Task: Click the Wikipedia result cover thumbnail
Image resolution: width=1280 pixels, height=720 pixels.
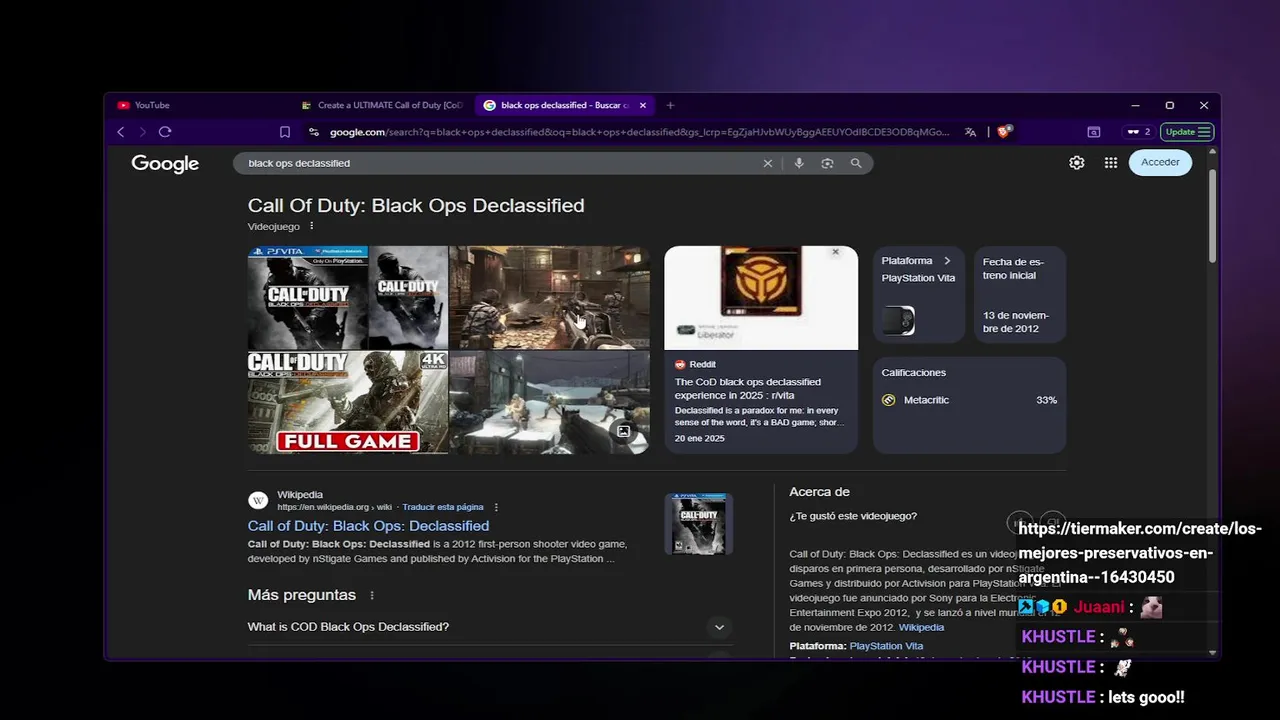Action: click(699, 524)
